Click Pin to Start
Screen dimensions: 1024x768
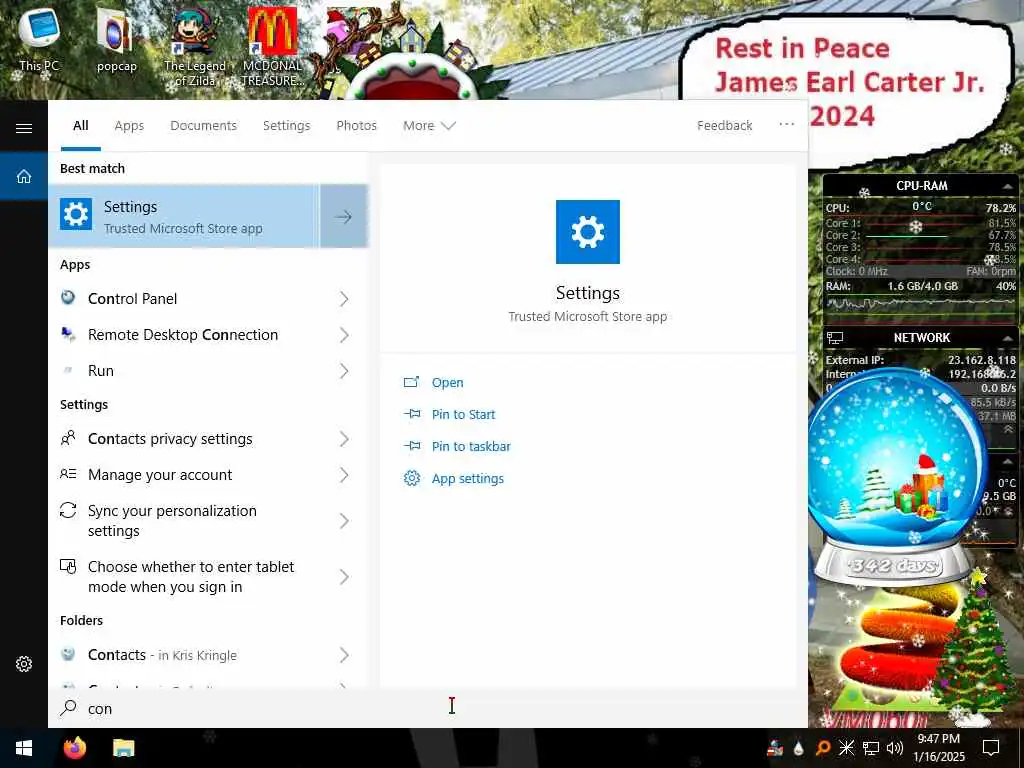tap(463, 415)
